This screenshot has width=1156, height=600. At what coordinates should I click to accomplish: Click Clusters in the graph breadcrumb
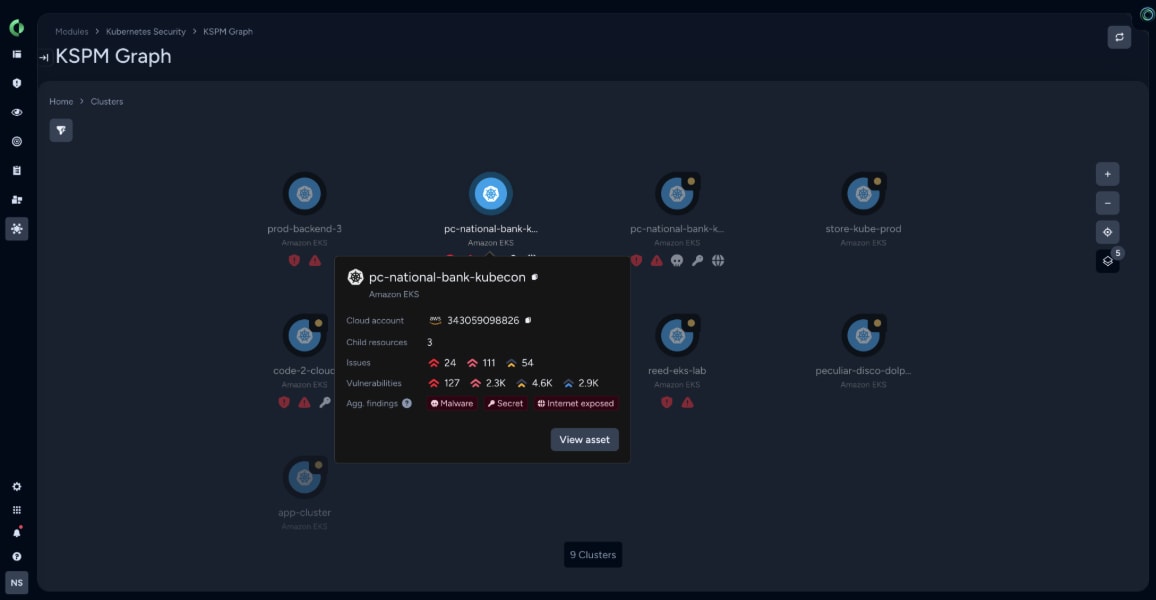pyautogui.click(x=107, y=102)
